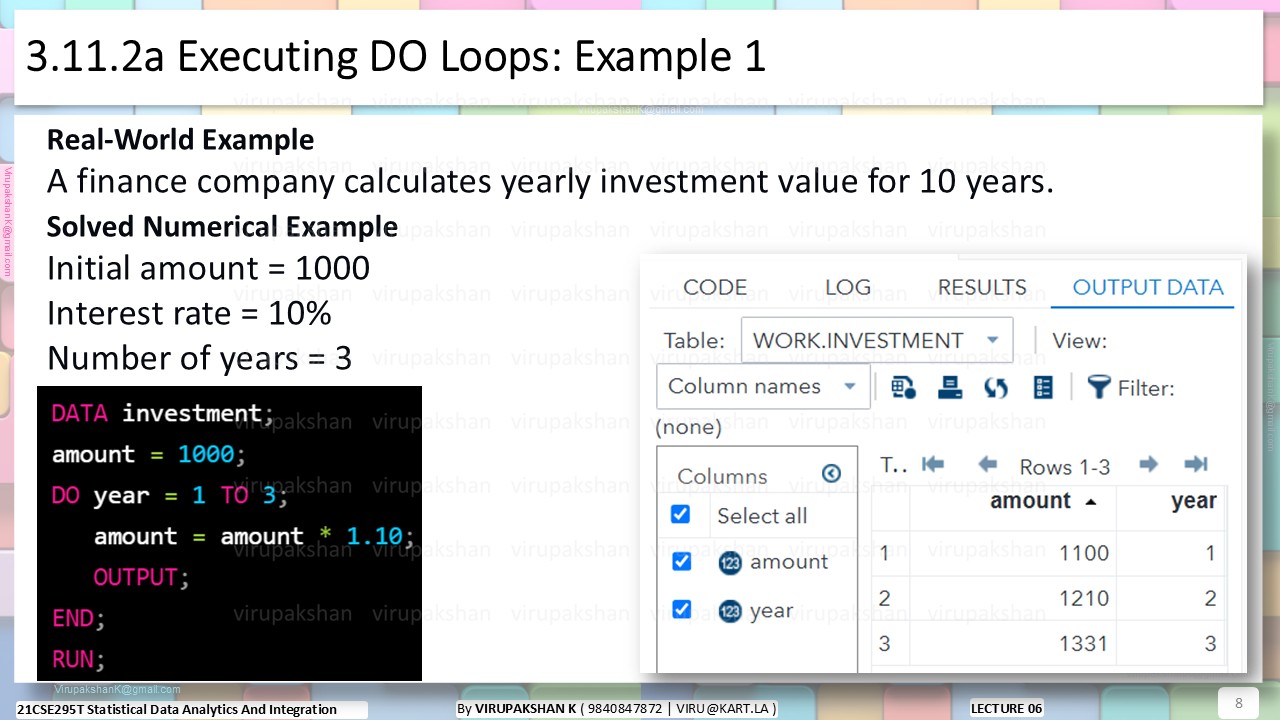Click the Rows 1-3 indicator

(1064, 467)
